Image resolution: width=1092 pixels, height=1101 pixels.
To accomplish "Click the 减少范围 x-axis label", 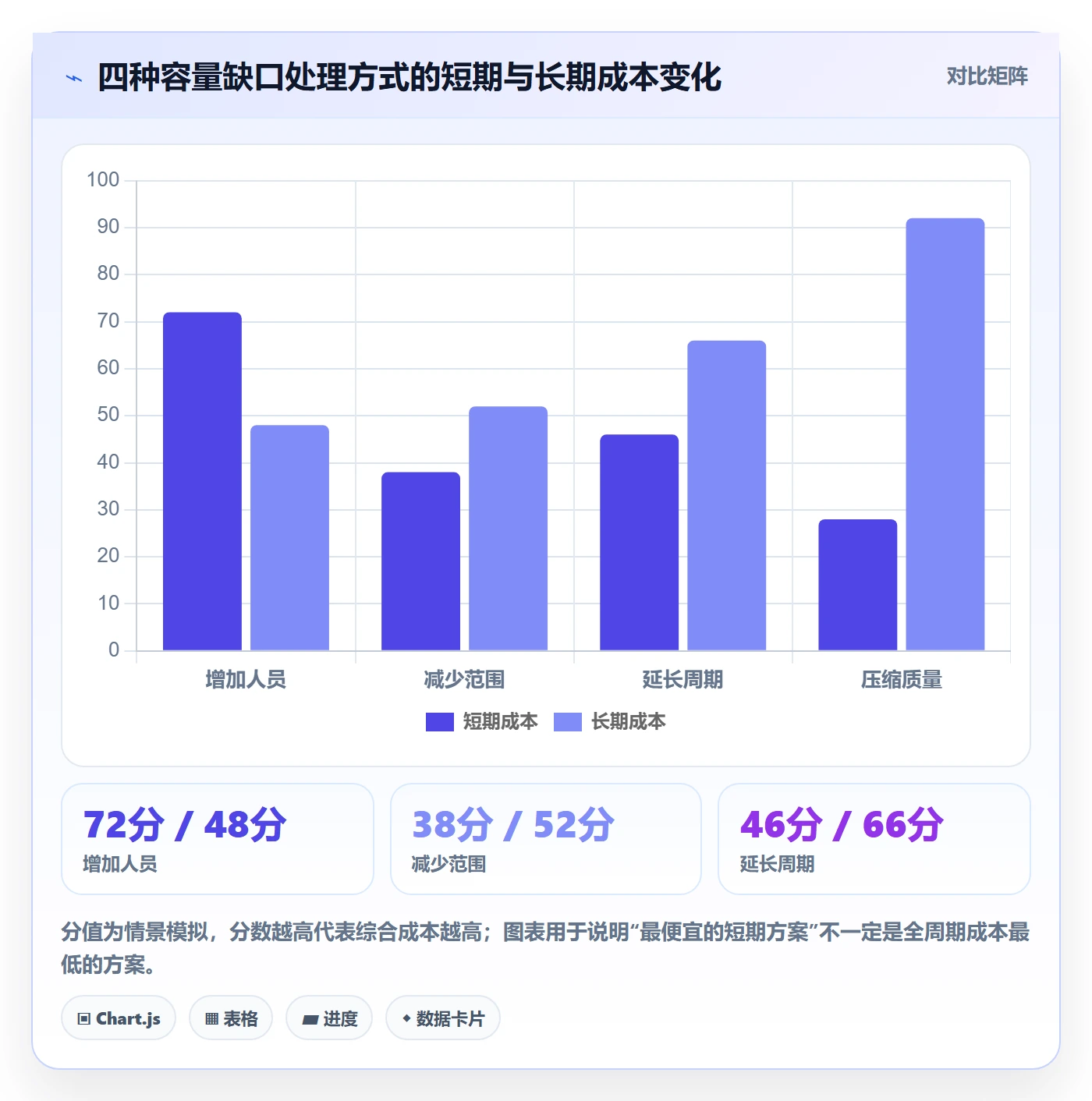I will [x=464, y=680].
